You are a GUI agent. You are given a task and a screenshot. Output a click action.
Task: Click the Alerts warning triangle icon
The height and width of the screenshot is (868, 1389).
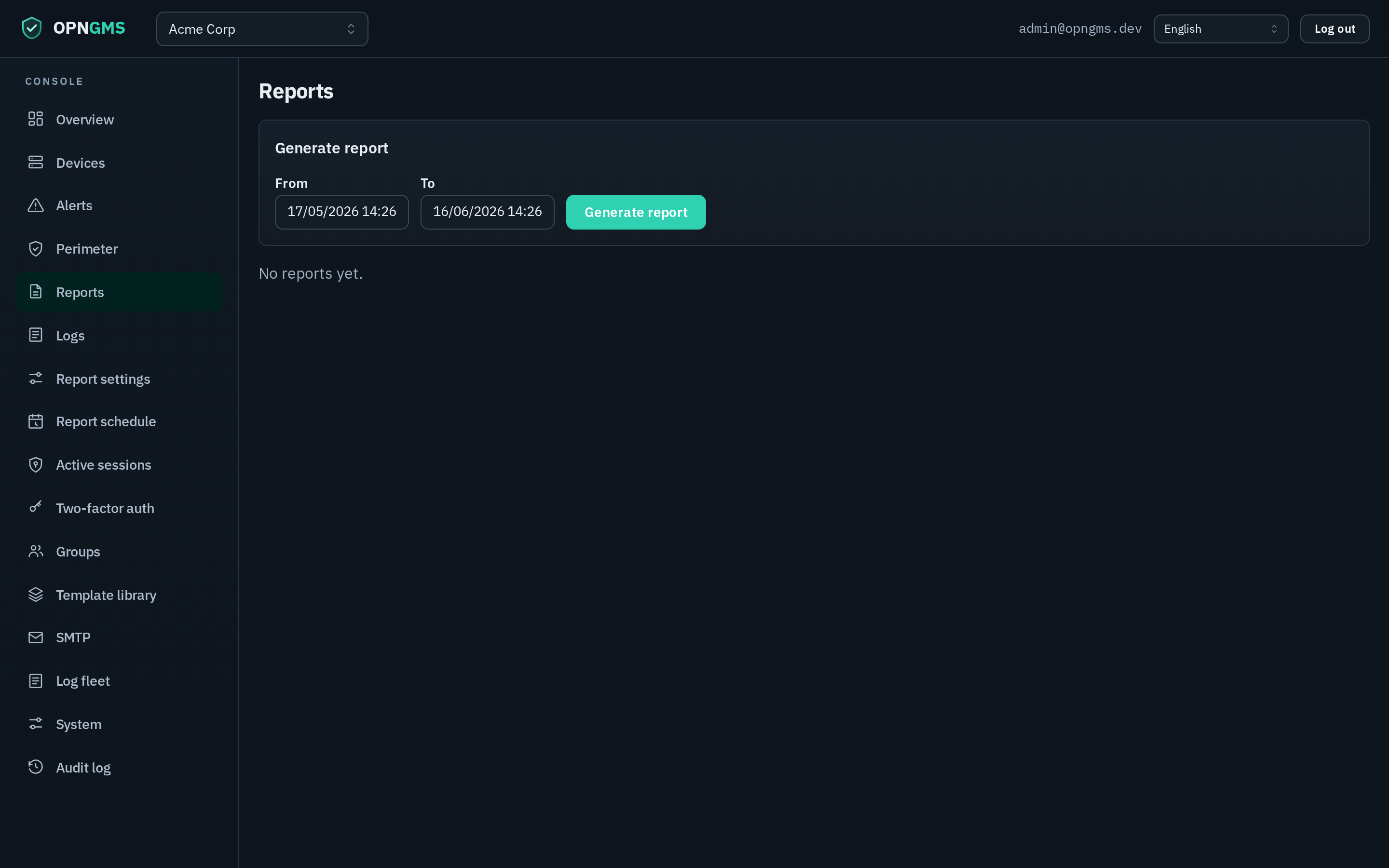click(x=36, y=205)
